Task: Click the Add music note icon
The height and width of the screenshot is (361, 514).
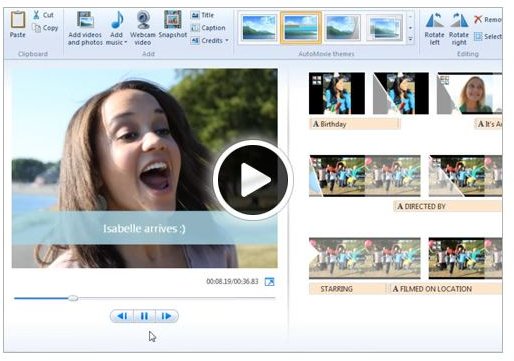Action: (x=117, y=20)
